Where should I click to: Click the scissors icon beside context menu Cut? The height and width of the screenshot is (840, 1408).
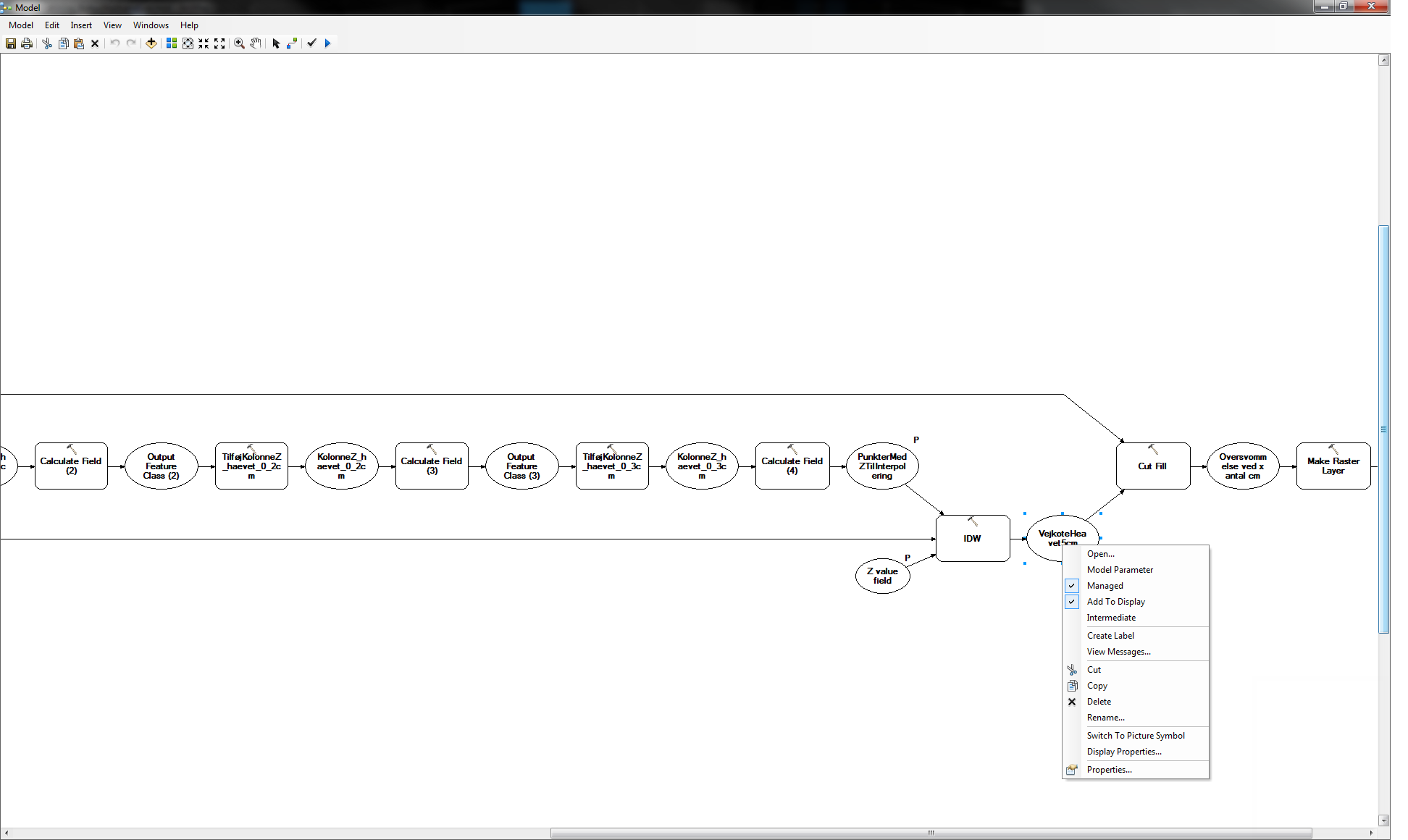point(1072,670)
